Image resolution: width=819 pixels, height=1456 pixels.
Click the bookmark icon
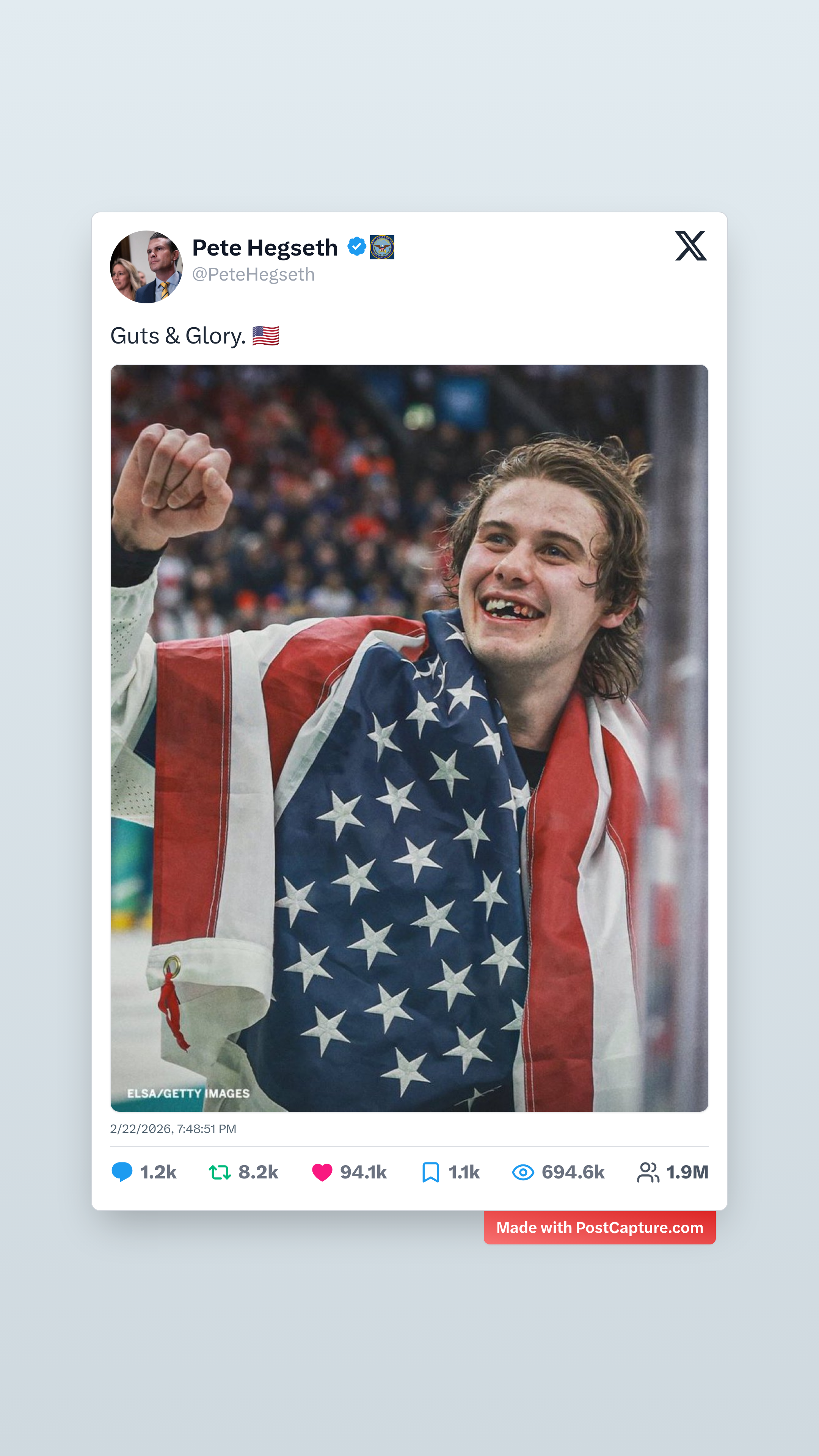tap(431, 1172)
